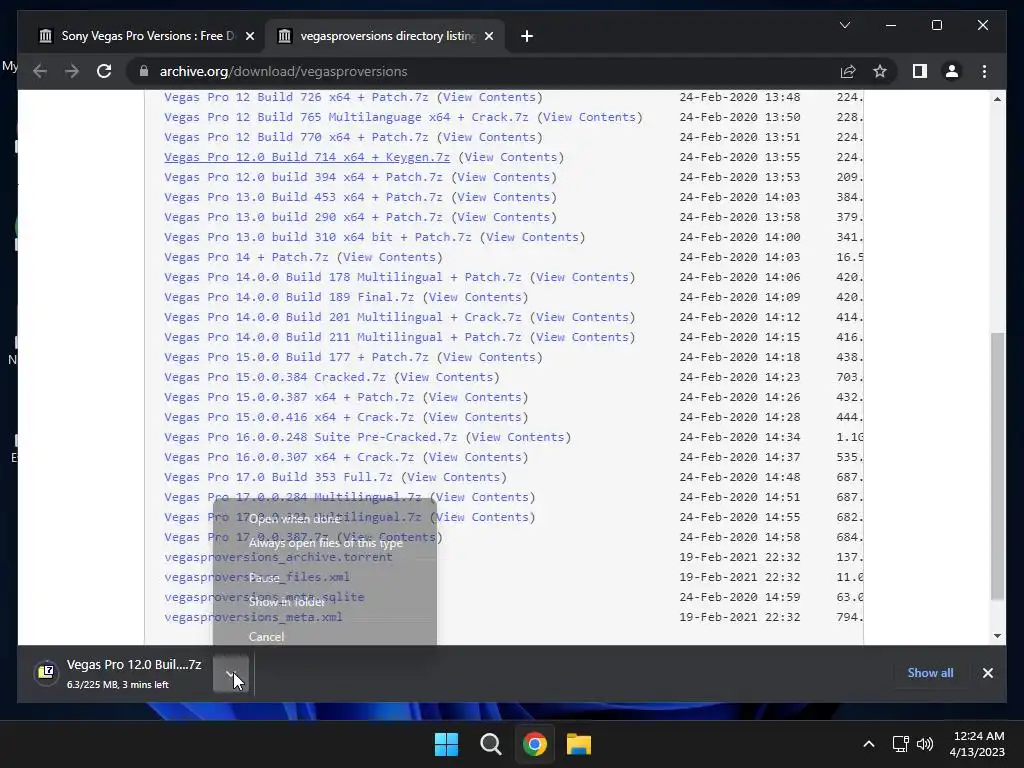Show hidden system tray icons
Screen dimensions: 1024x768
(869, 744)
